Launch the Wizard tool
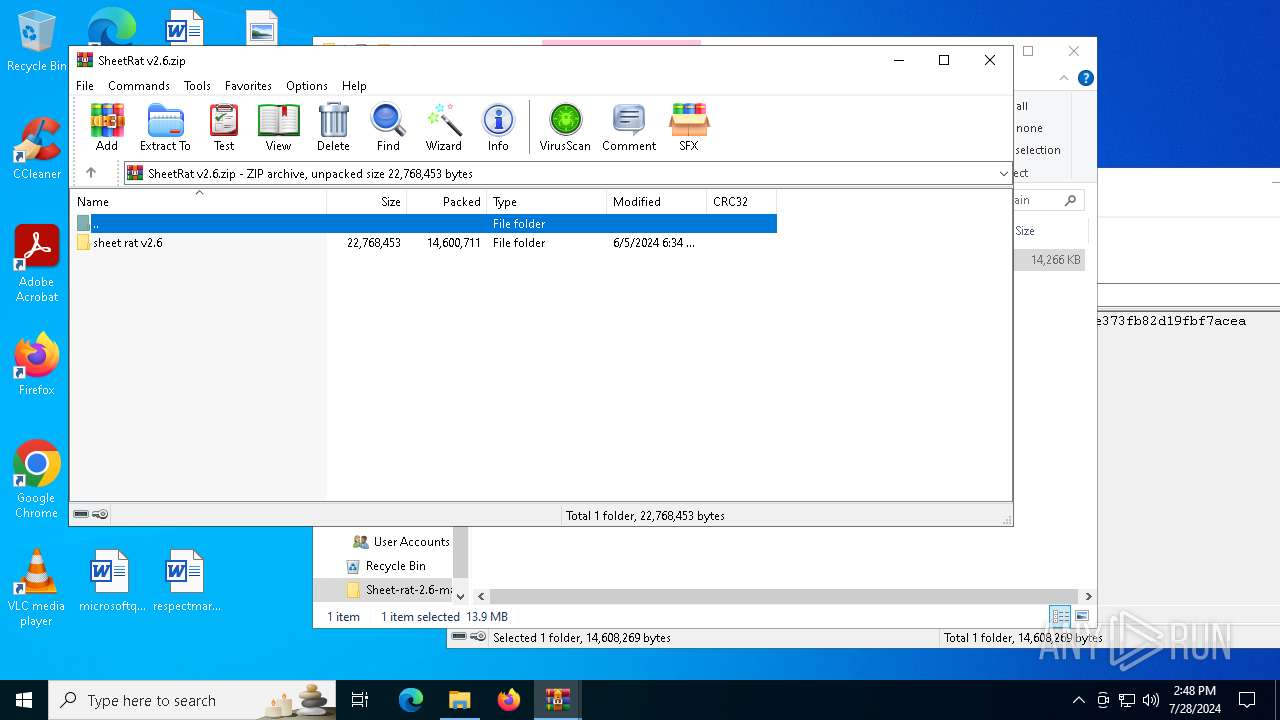This screenshot has width=1280, height=720. pyautogui.click(x=444, y=127)
